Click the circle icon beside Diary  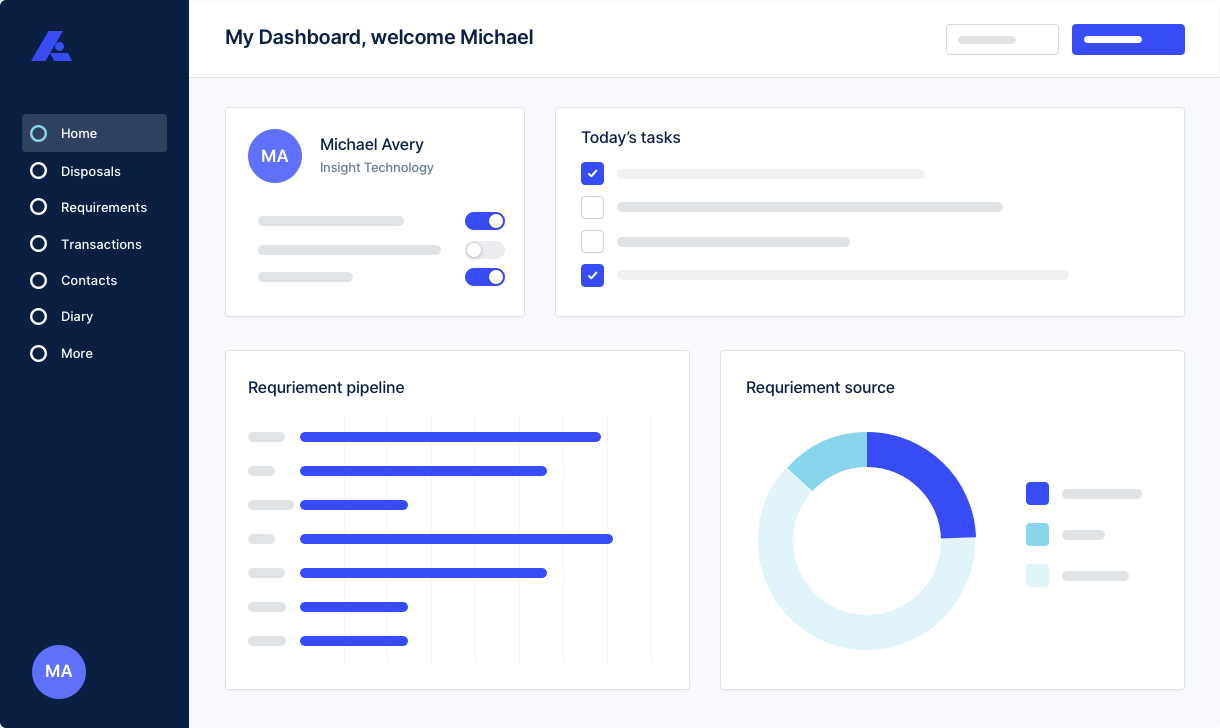(x=39, y=316)
